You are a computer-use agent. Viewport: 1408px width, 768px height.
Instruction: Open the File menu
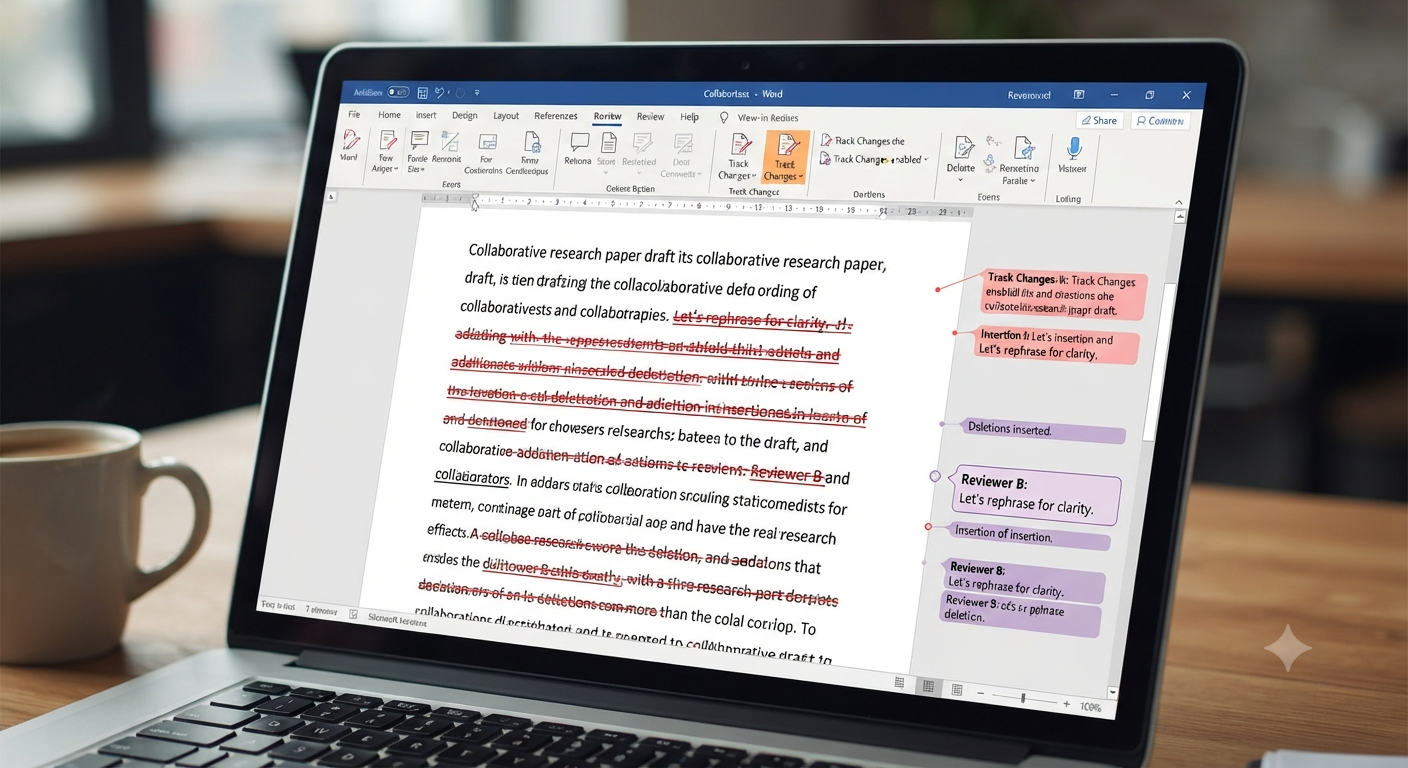coord(354,115)
